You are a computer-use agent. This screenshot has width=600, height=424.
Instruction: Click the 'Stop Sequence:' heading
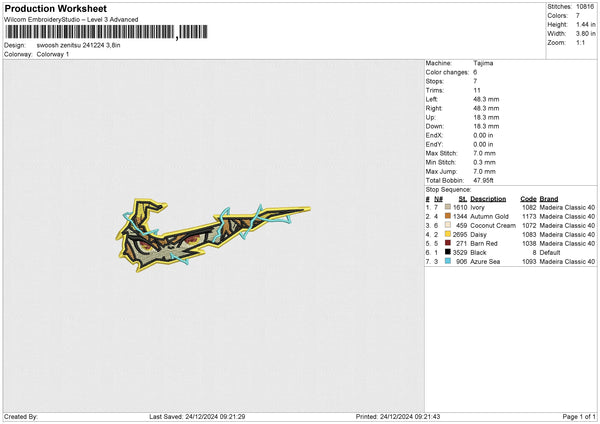pos(448,190)
